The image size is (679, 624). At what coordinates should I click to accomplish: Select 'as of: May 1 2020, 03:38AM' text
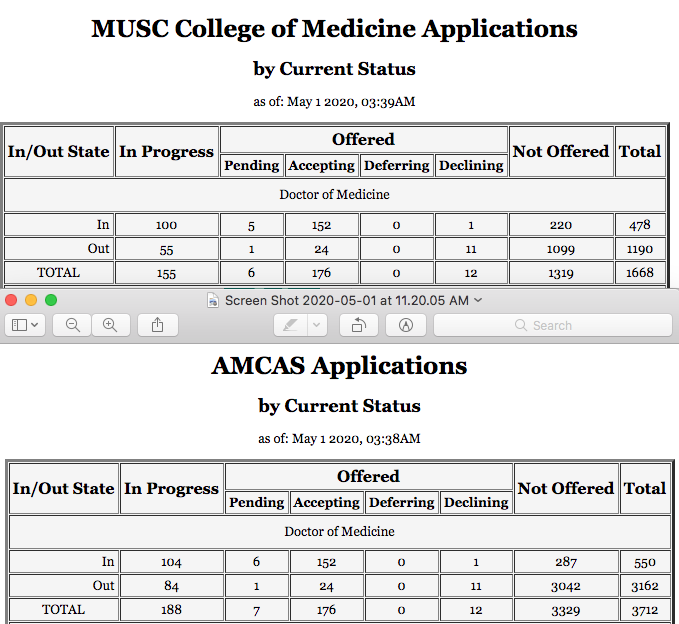[x=339, y=439]
